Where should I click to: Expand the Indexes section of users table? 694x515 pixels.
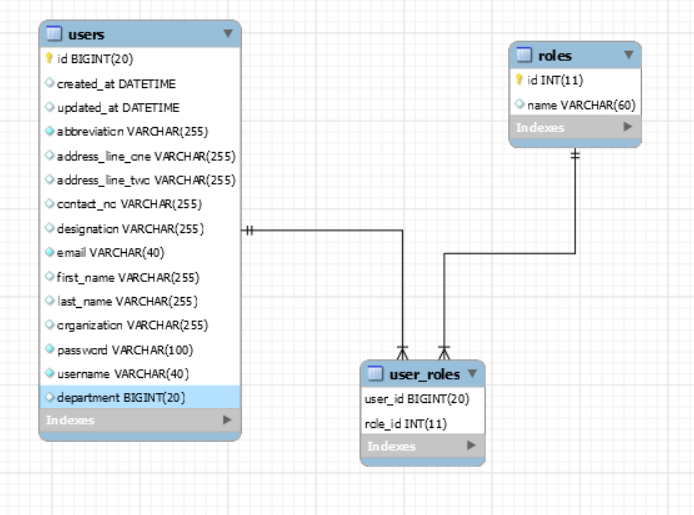[x=227, y=420]
